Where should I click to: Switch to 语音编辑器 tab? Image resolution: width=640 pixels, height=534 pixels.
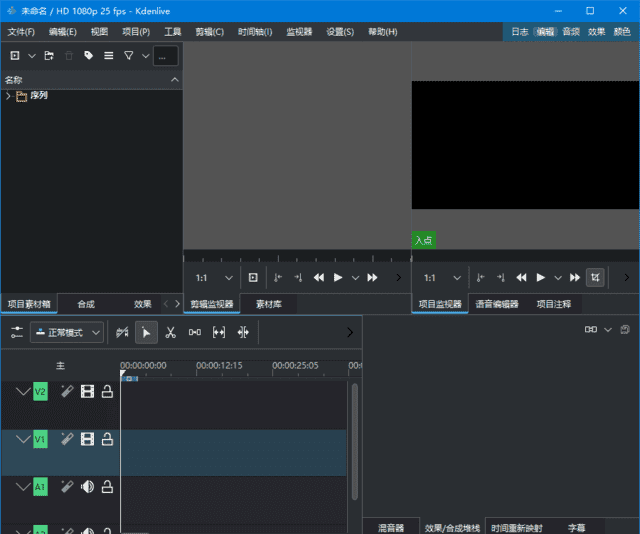point(497,304)
